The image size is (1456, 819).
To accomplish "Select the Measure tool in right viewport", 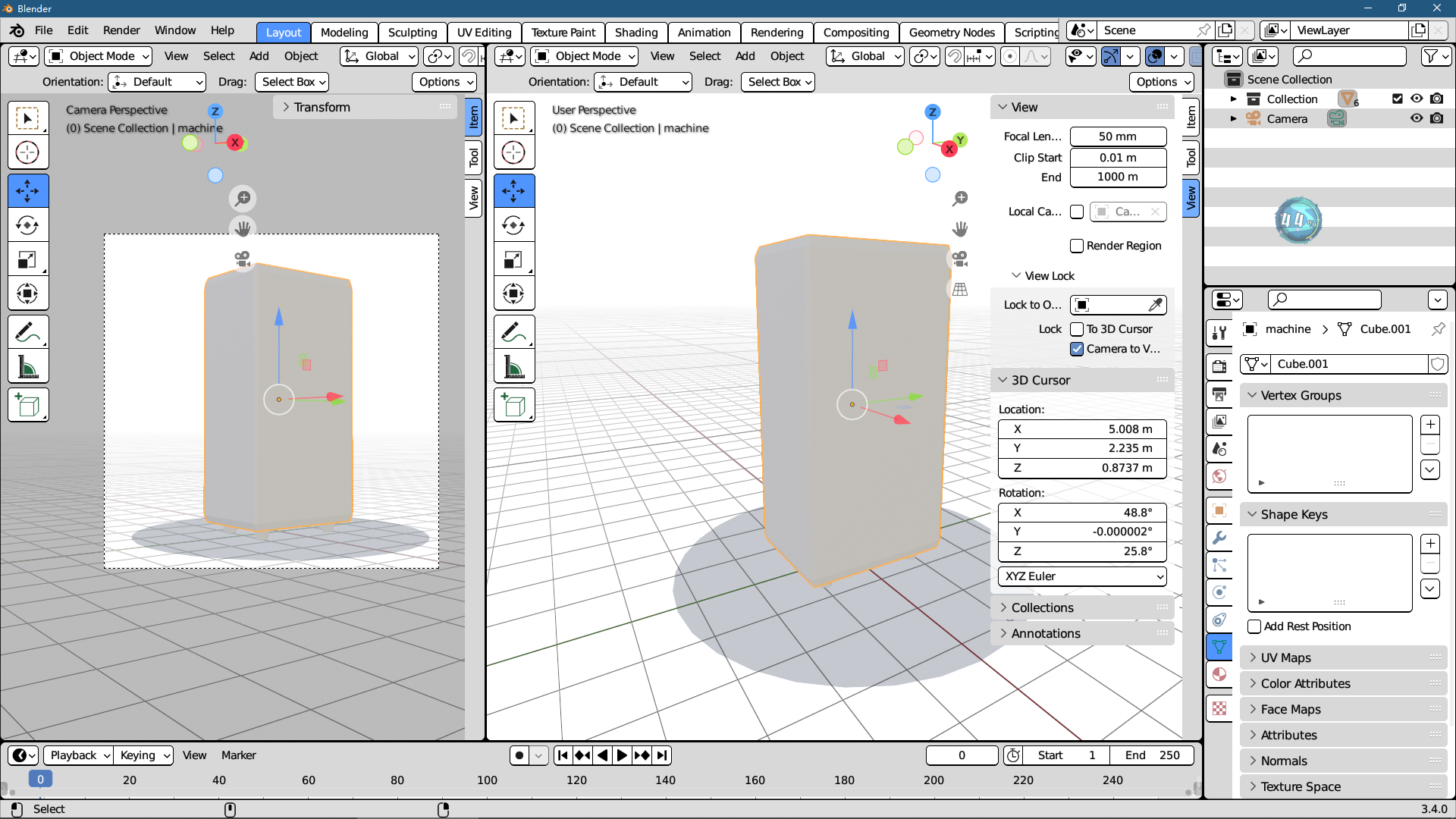I will point(514,368).
